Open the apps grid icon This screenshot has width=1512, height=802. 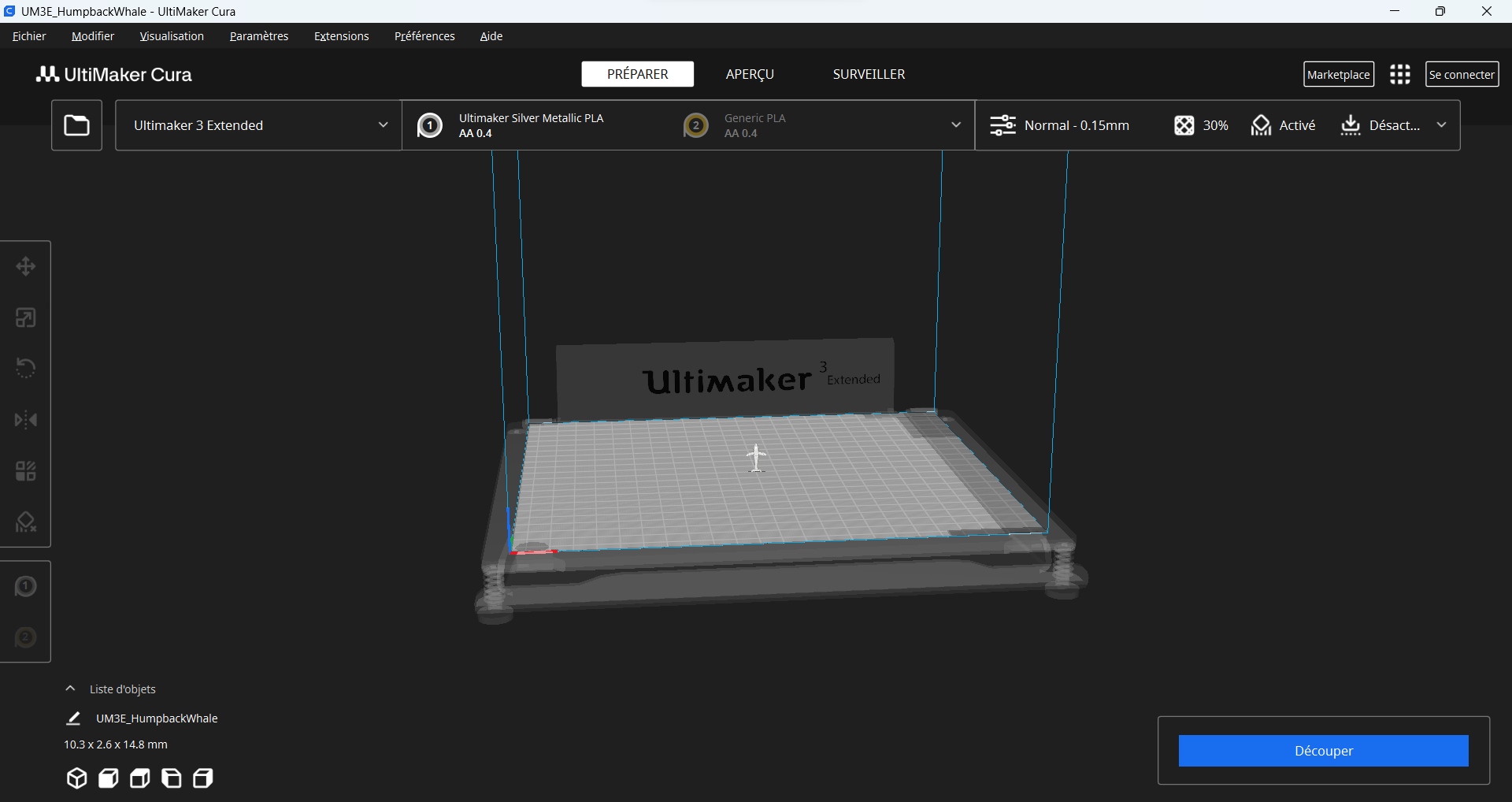tap(1399, 75)
